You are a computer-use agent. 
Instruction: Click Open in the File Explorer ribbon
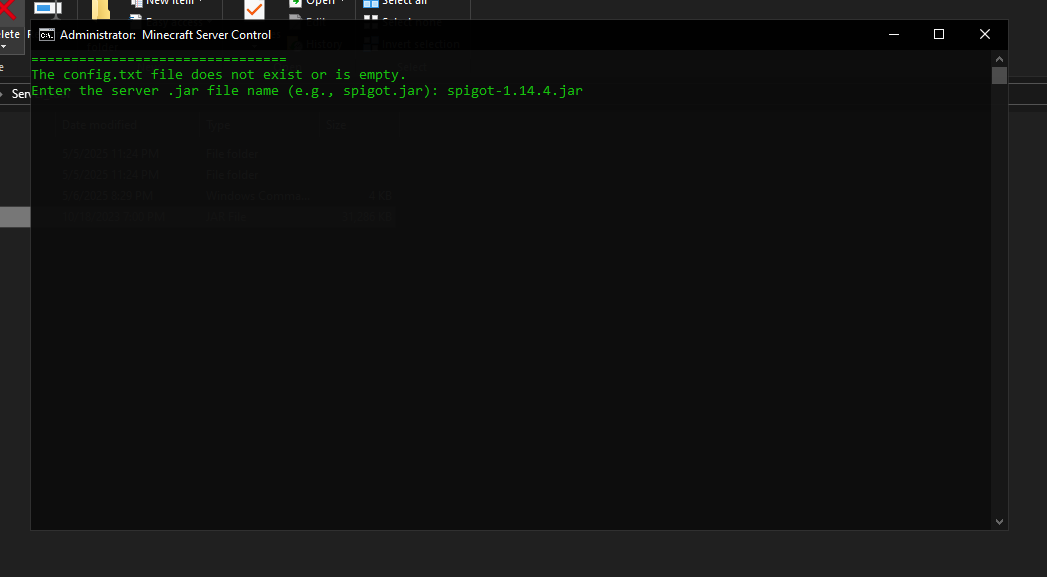click(317, 3)
